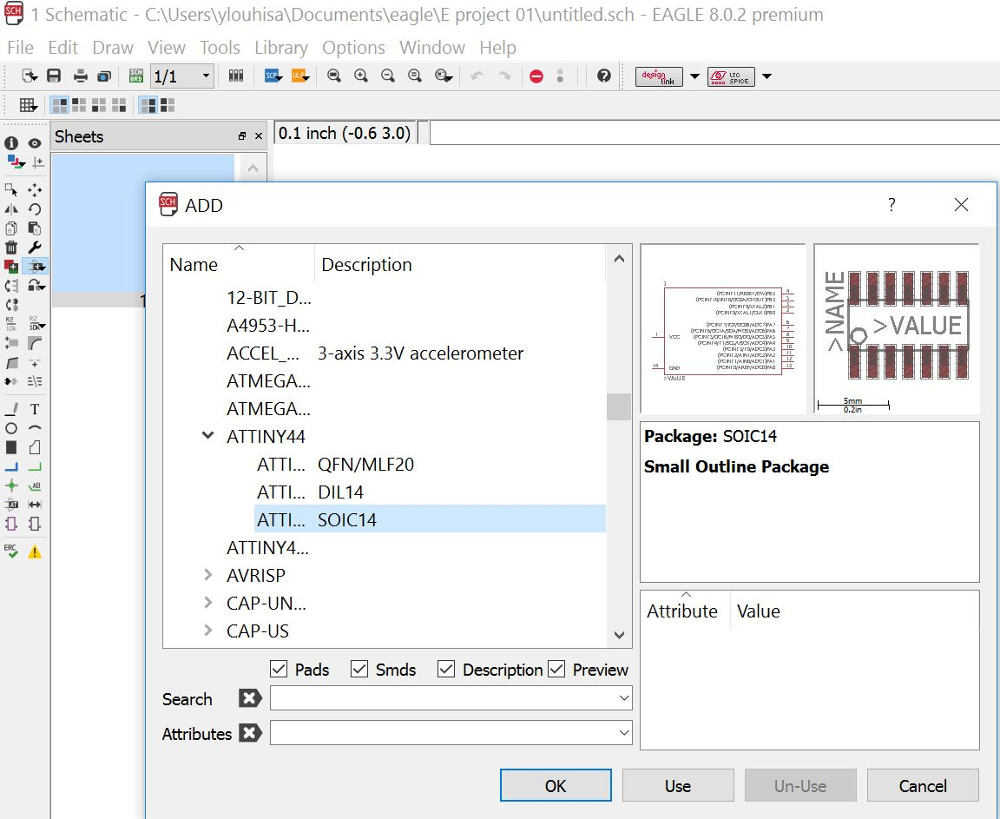Image resolution: width=1000 pixels, height=819 pixels.
Task: Select the Info tool
Action: (11, 143)
